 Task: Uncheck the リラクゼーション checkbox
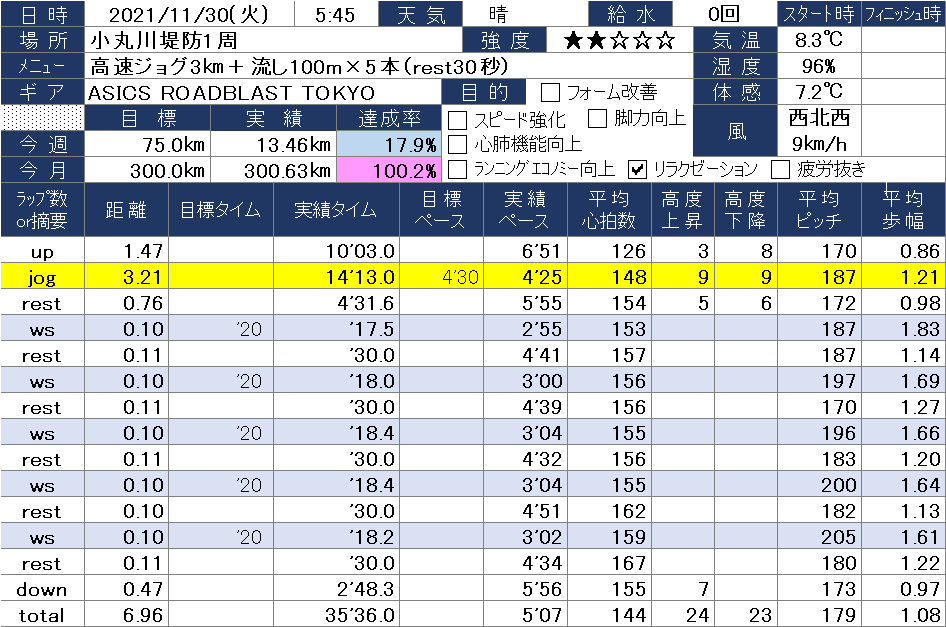coord(637,169)
